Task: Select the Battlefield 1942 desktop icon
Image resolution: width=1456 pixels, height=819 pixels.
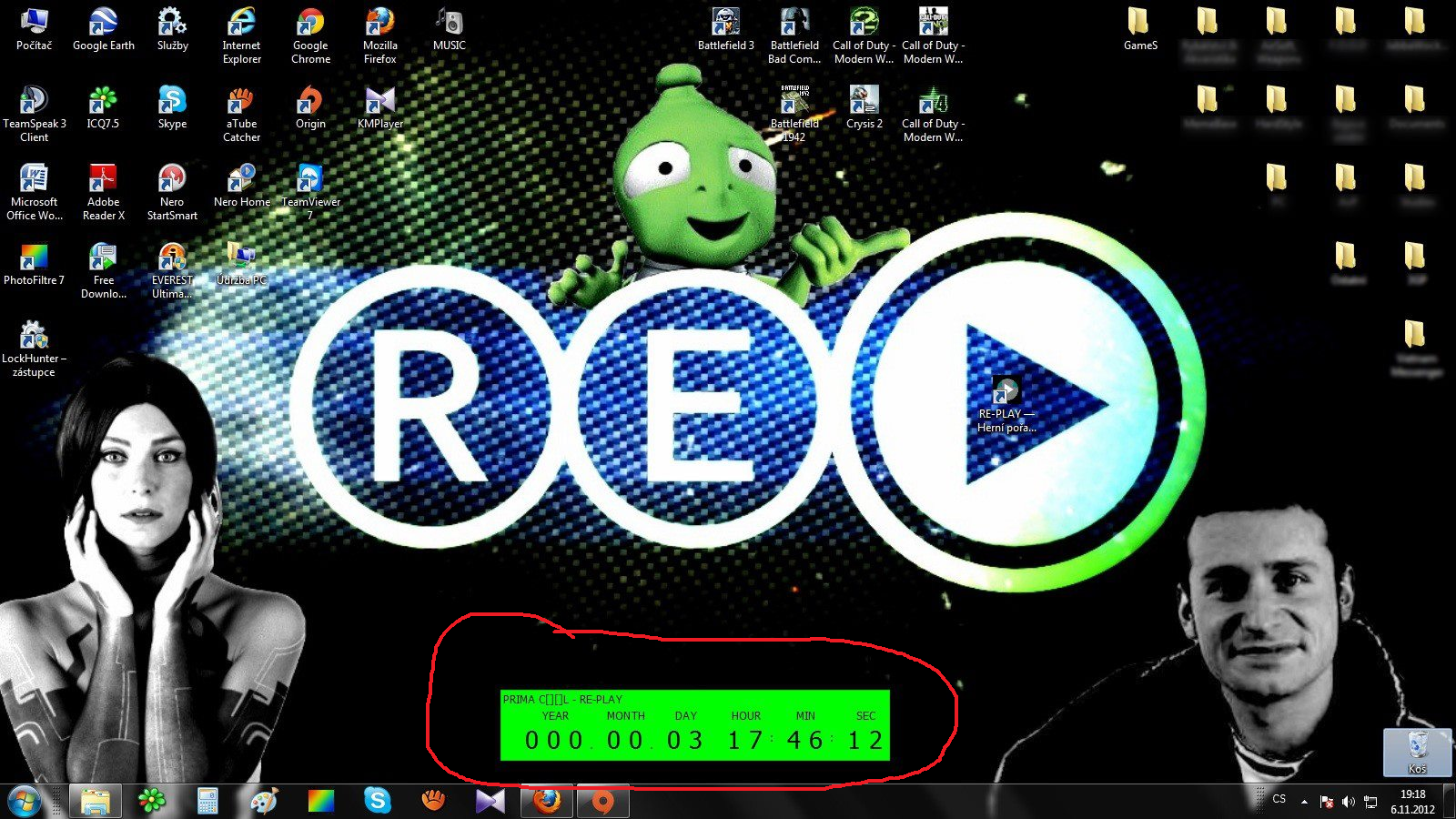Action: pyautogui.click(x=794, y=115)
